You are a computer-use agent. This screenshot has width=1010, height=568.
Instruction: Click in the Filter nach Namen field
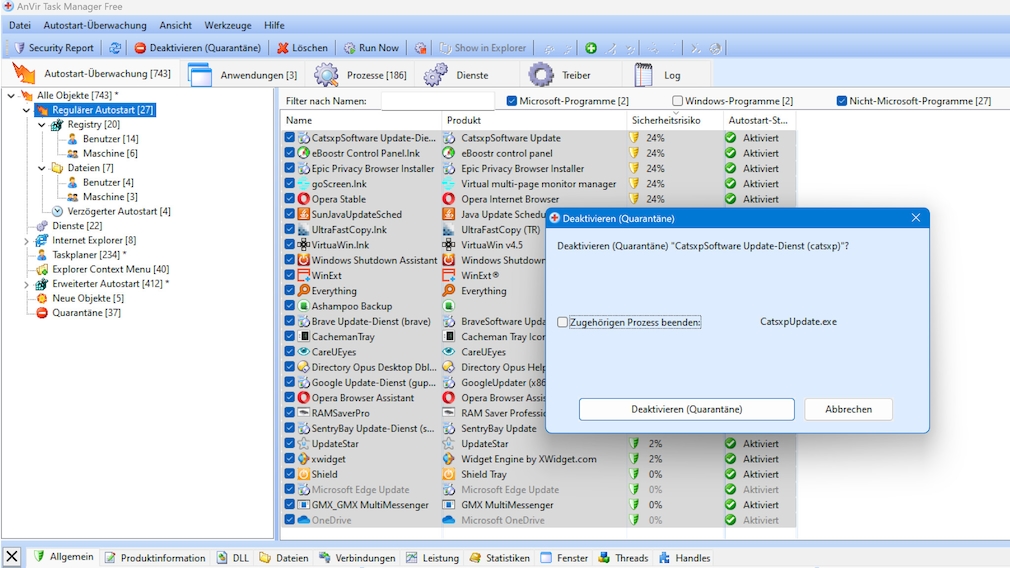tap(437, 101)
